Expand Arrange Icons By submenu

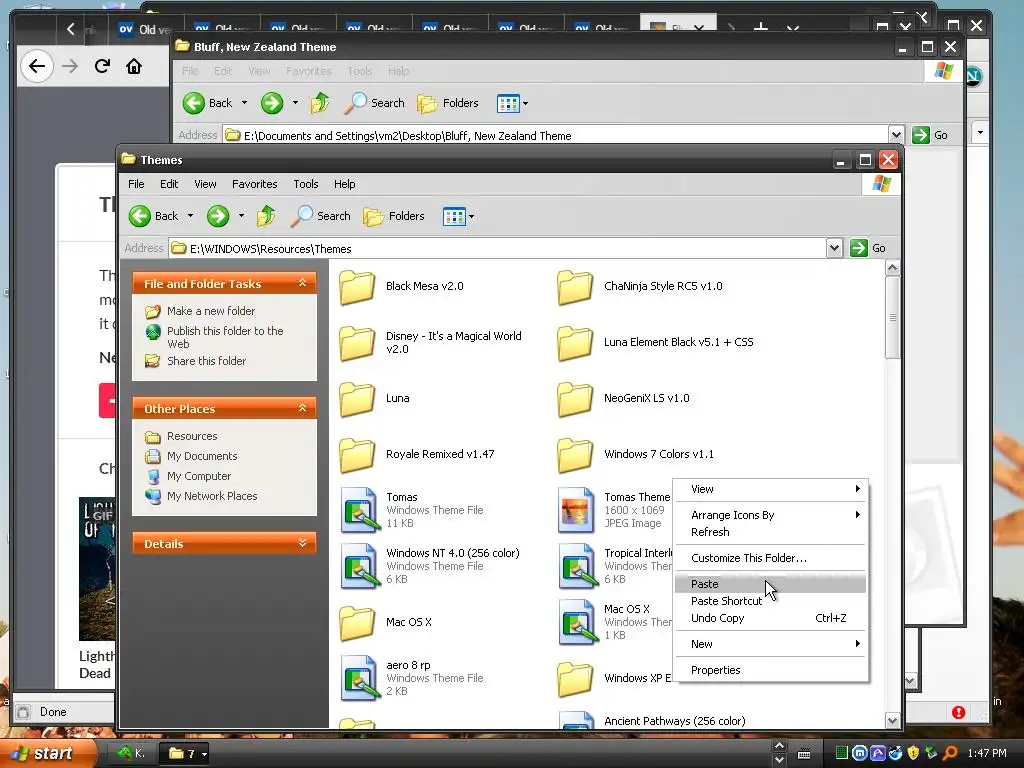tap(771, 515)
